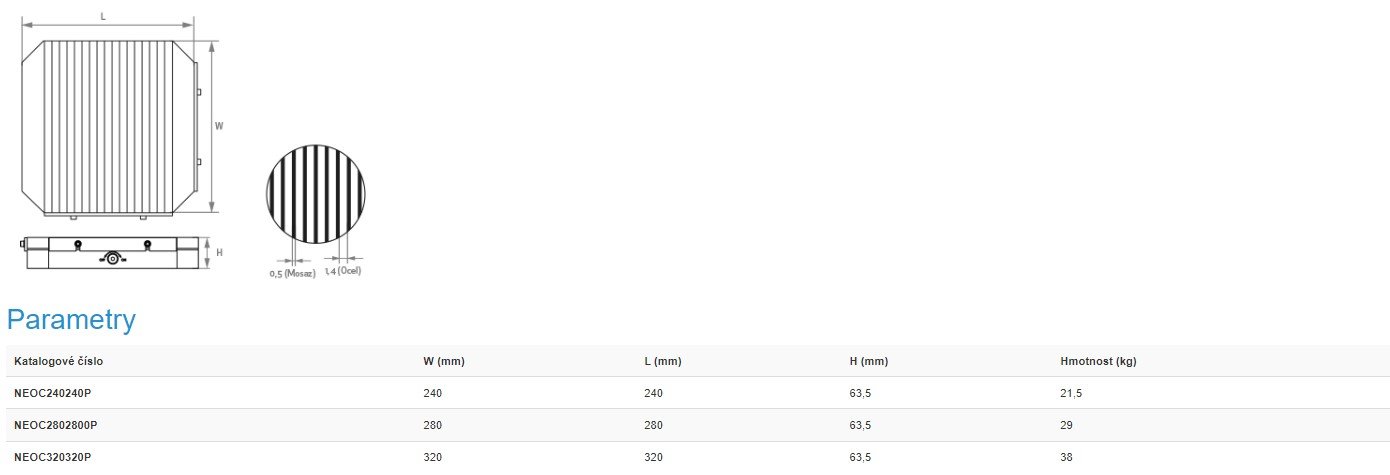Click the Katalogové číslo column header
Screen dimensions: 1390x475
click(58, 361)
